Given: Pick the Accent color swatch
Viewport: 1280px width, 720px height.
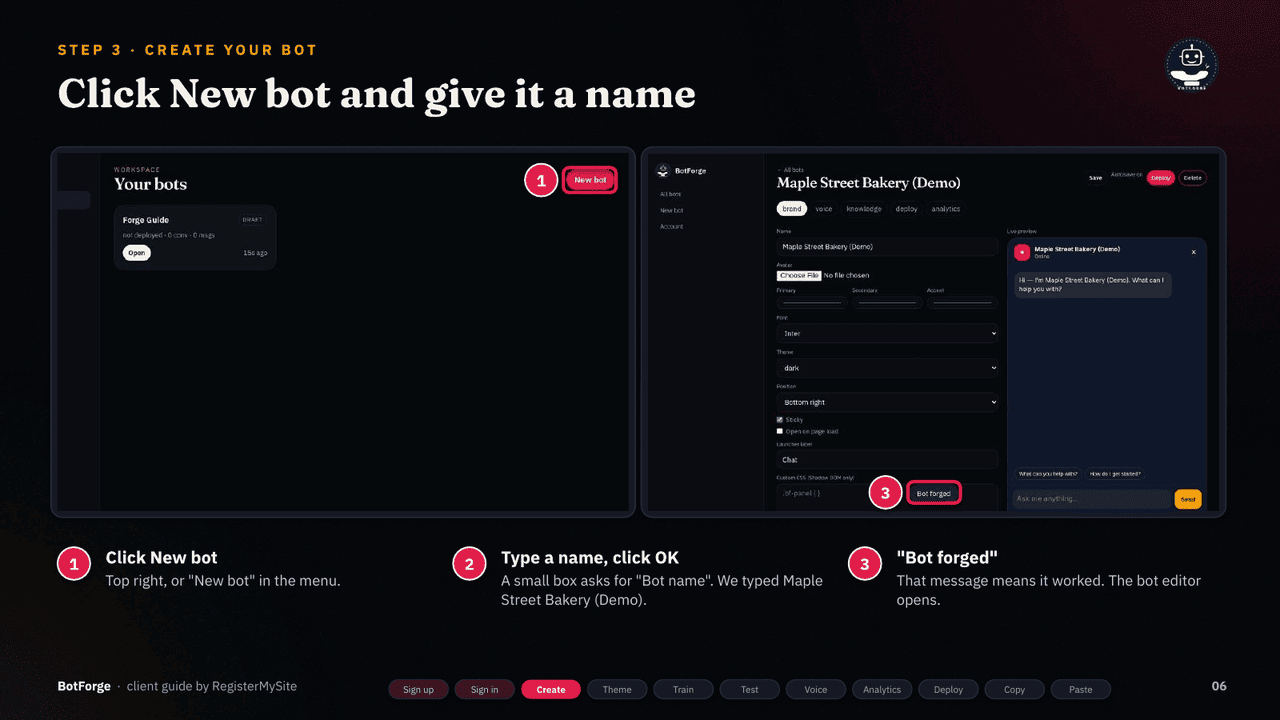Looking at the screenshot, I should [962, 301].
